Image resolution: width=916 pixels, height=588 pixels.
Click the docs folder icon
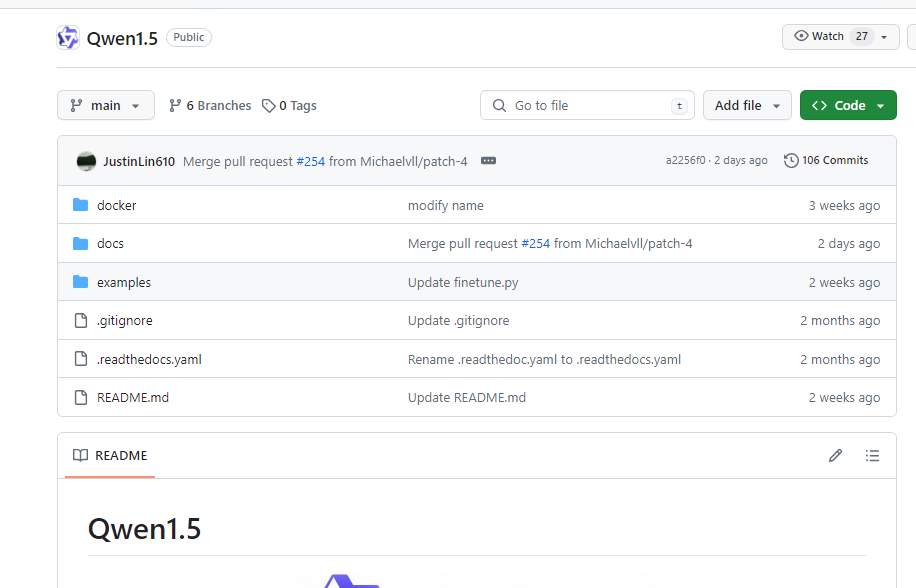click(81, 243)
